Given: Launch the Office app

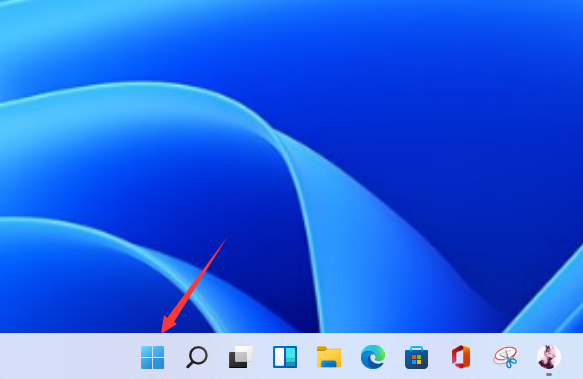Looking at the screenshot, I should [x=461, y=357].
